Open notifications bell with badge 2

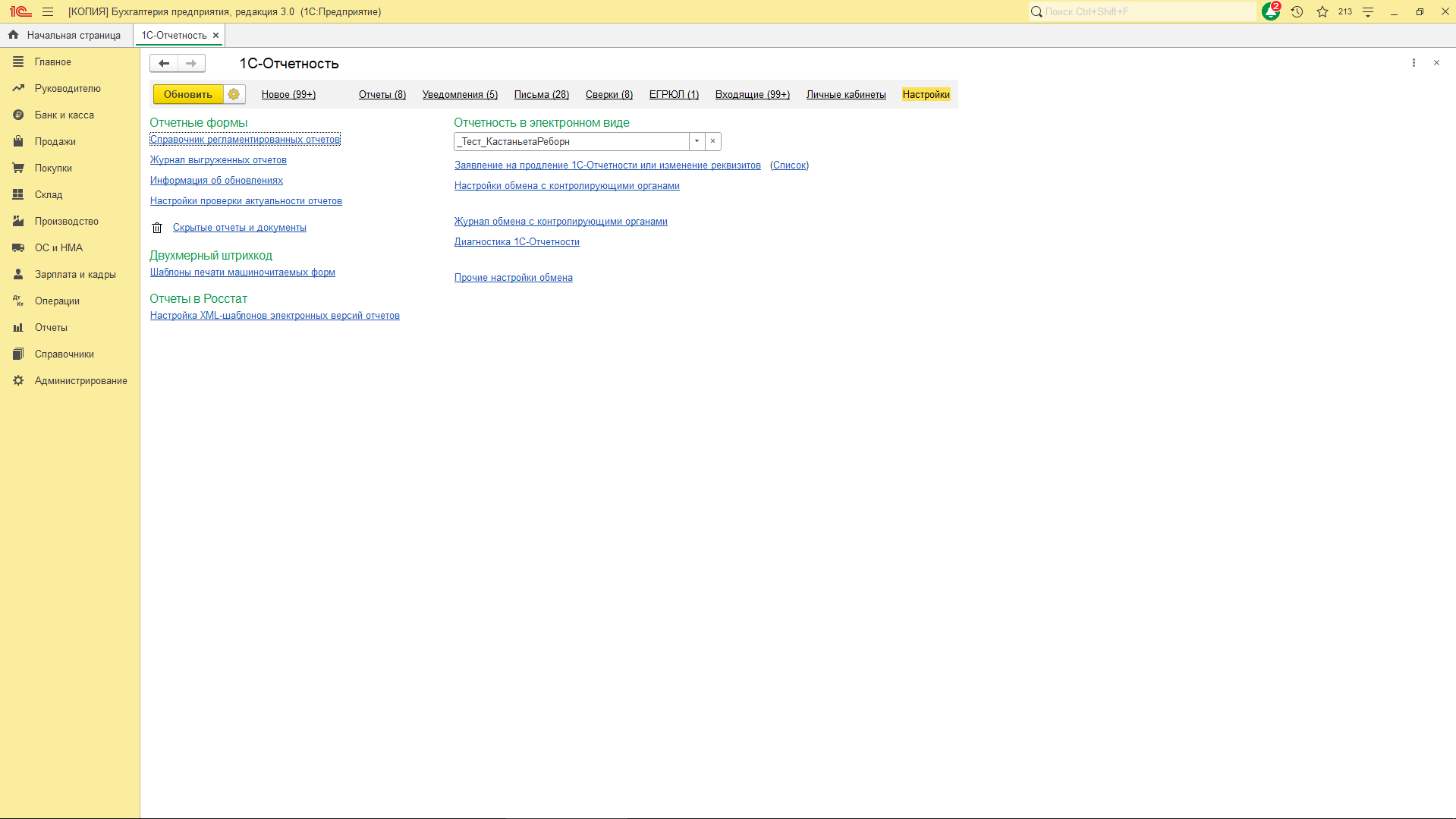coord(1271,11)
